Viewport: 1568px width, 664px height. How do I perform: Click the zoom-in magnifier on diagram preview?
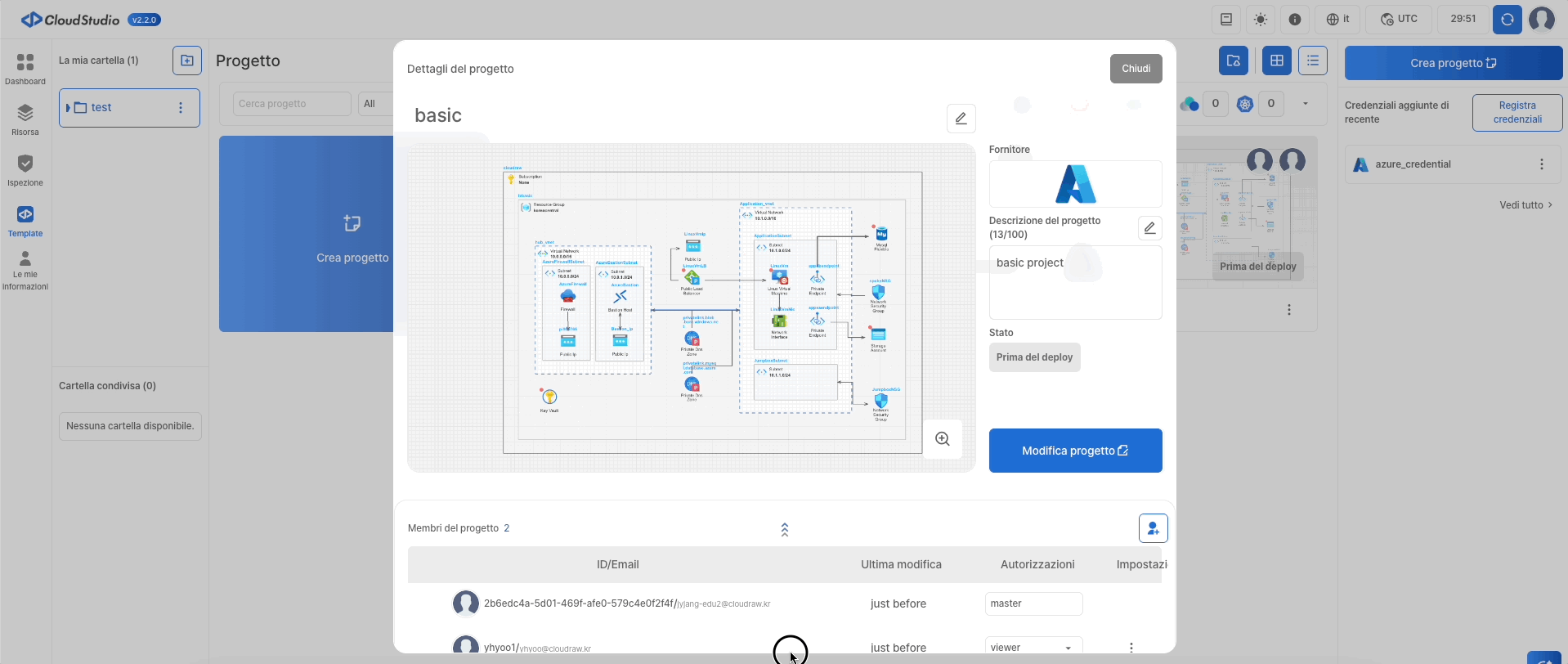pyautogui.click(x=943, y=439)
